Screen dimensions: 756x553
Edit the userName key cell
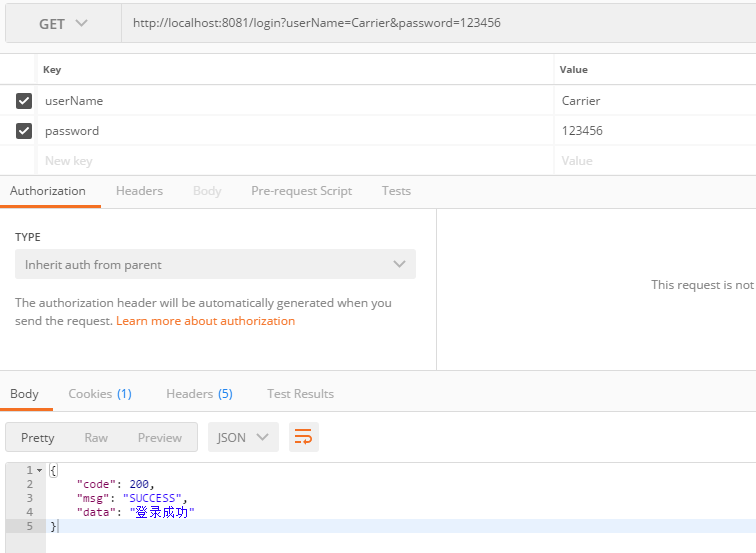click(295, 101)
